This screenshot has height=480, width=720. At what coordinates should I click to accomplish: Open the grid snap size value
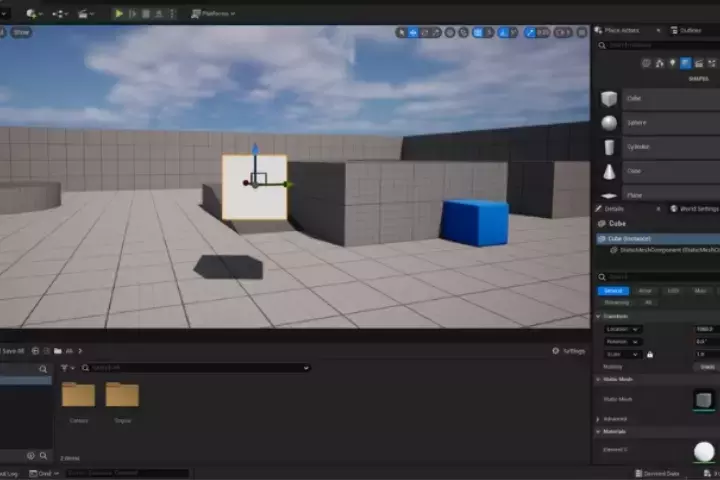coord(489,32)
